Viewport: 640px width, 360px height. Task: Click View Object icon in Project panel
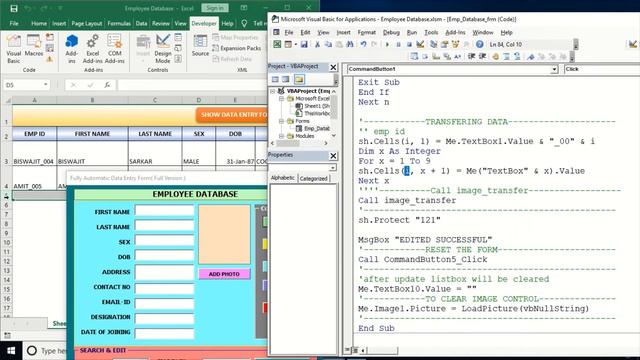pyautogui.click(x=286, y=79)
